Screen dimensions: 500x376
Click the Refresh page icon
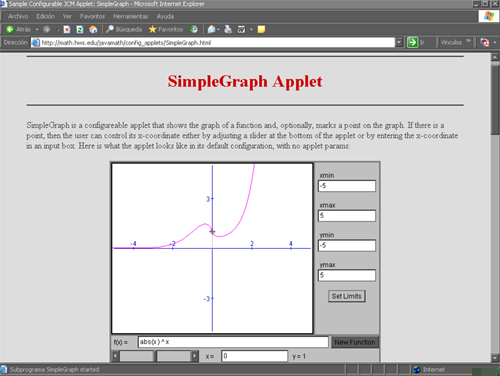pos(80,29)
